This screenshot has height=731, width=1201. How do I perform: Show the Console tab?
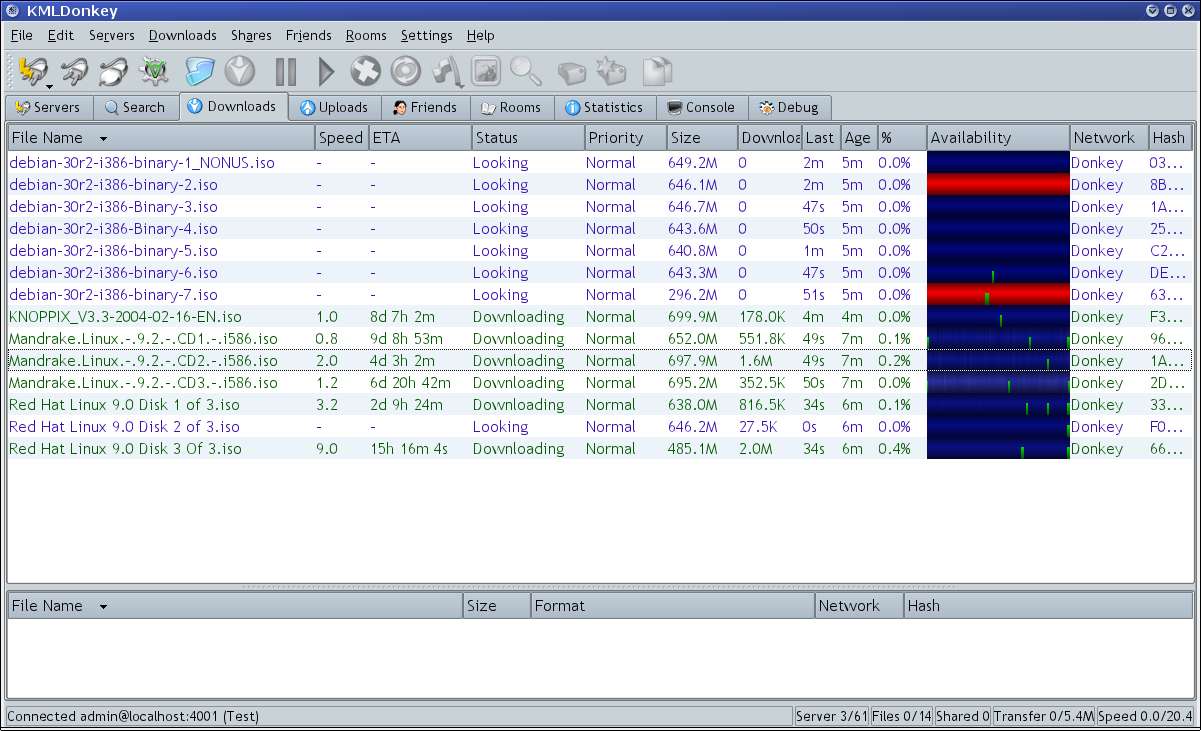tap(702, 107)
